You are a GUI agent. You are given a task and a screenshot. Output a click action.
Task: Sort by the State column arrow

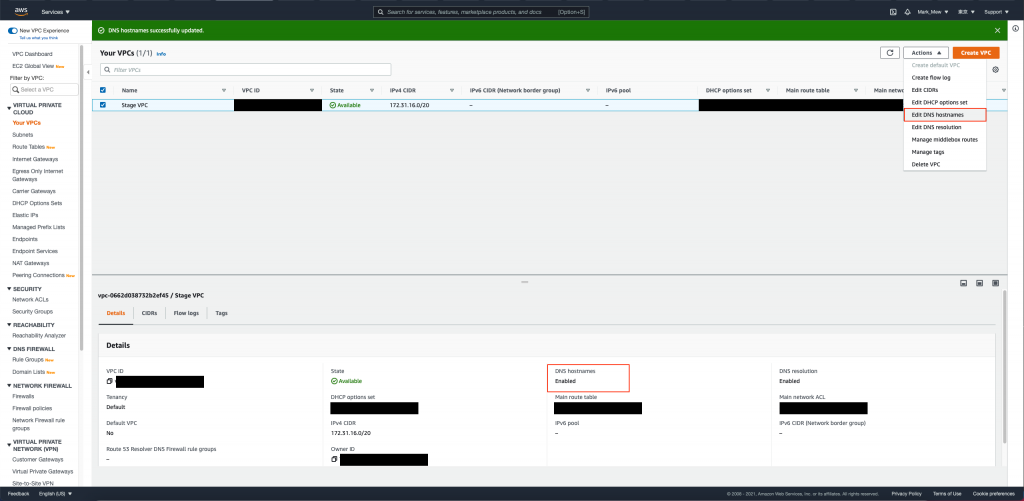point(372,90)
